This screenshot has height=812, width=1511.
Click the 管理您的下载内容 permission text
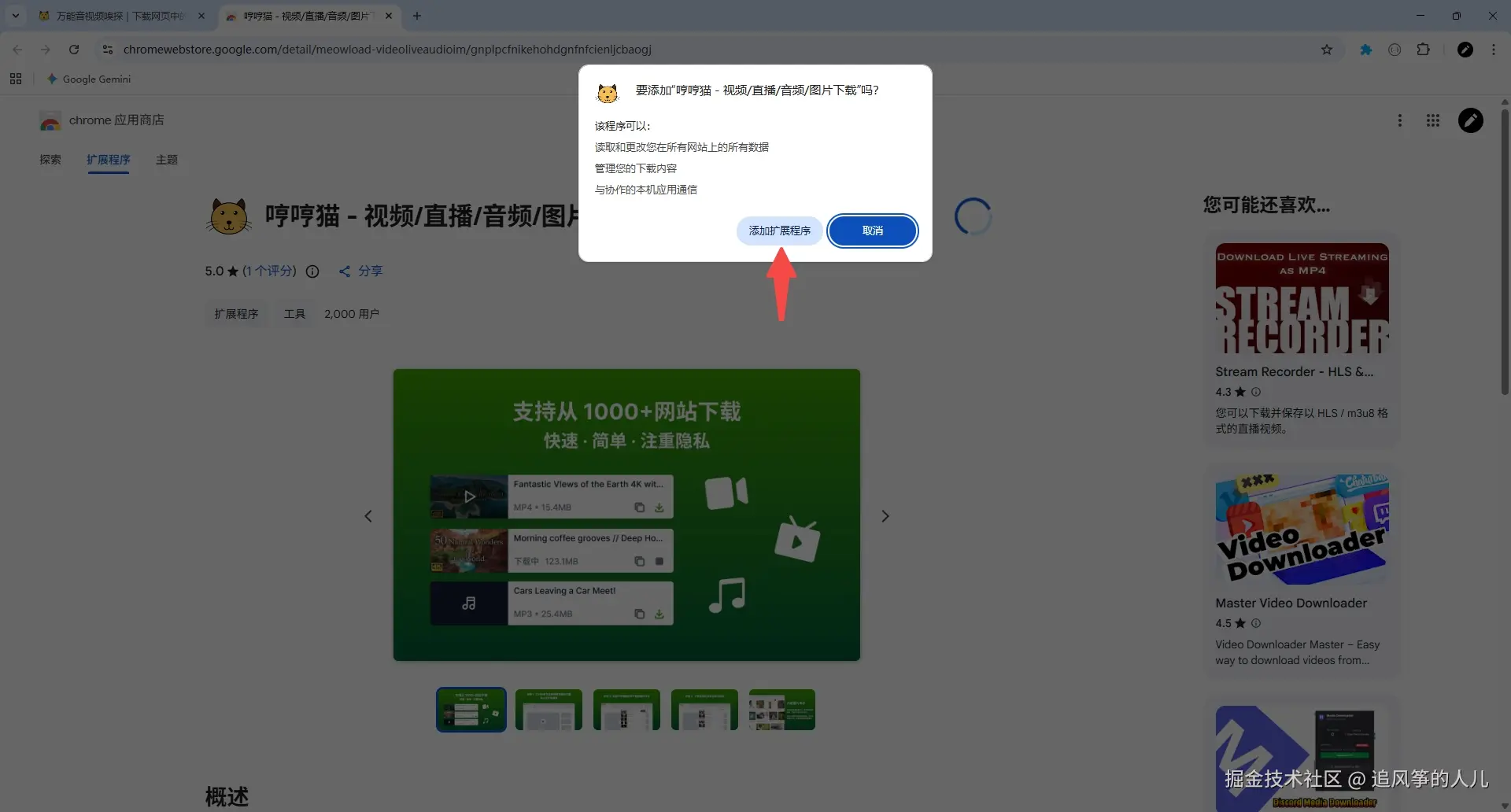(x=635, y=168)
